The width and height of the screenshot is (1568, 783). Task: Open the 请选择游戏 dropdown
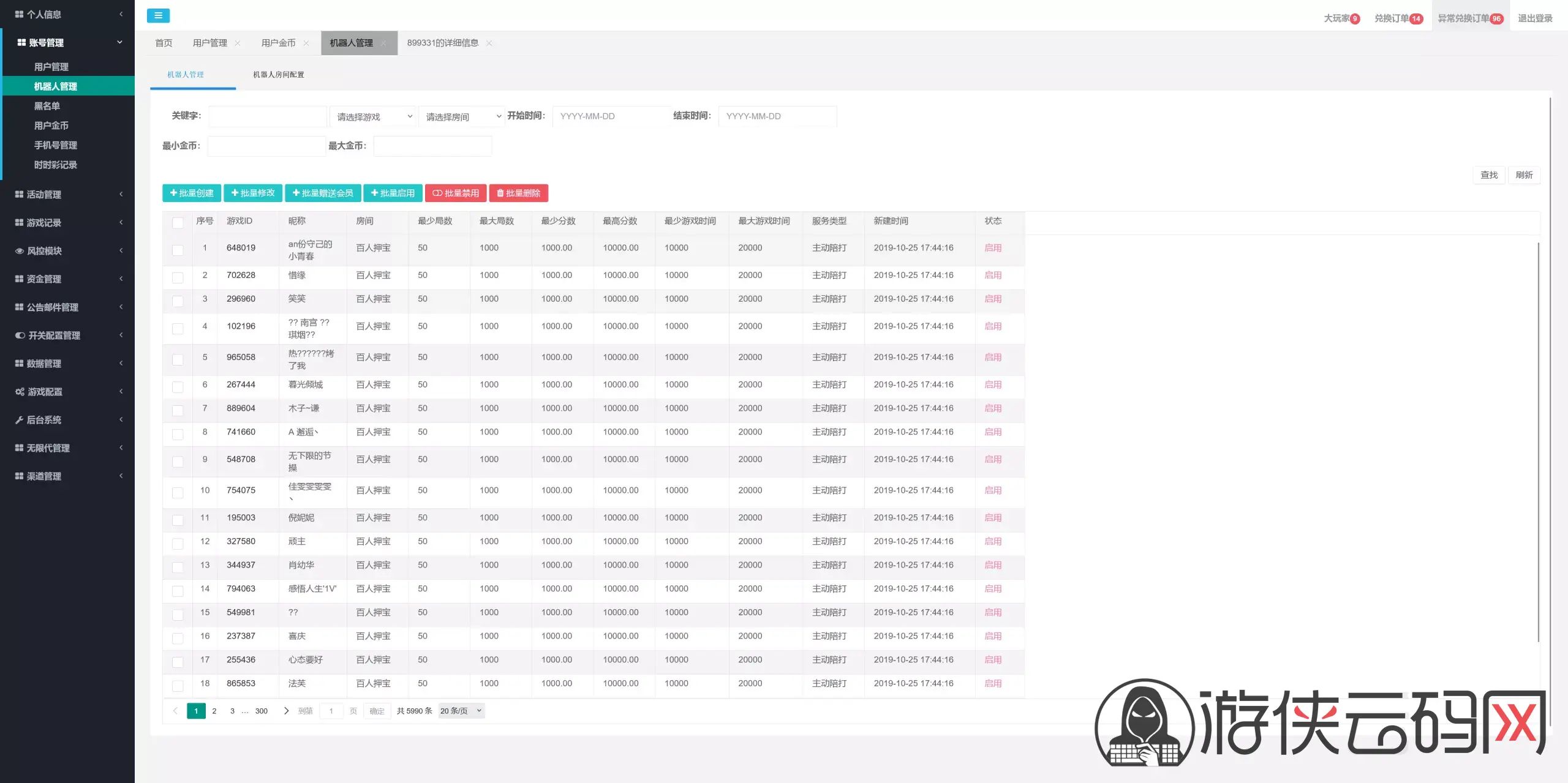373,116
